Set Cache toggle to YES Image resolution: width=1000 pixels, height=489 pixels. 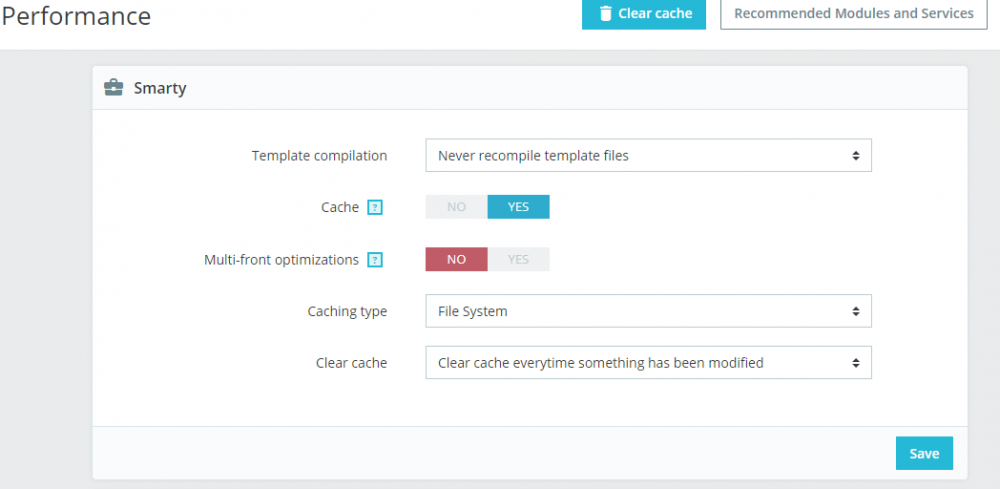(518, 207)
